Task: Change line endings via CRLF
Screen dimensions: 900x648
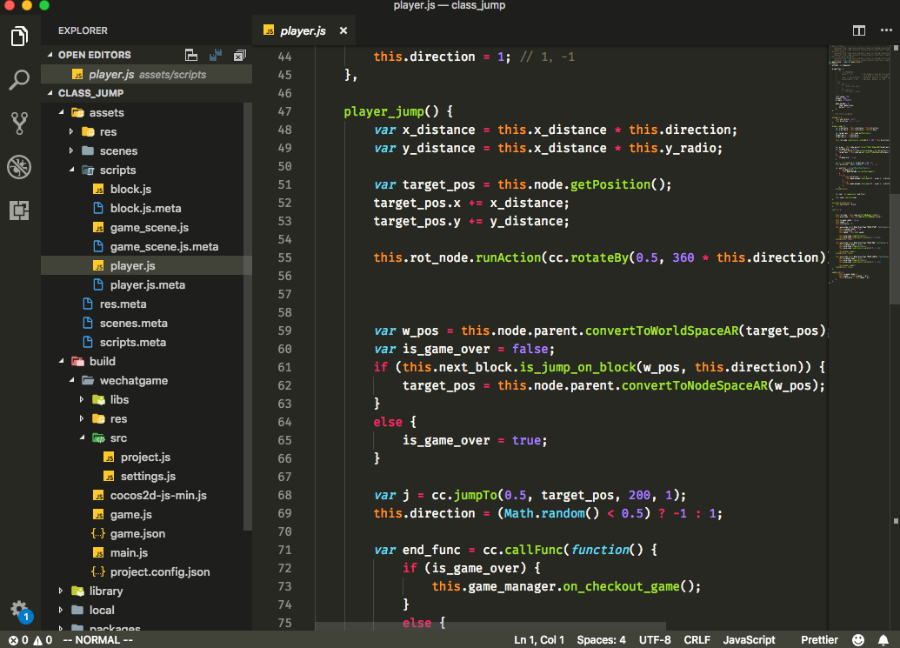Action: pos(697,640)
